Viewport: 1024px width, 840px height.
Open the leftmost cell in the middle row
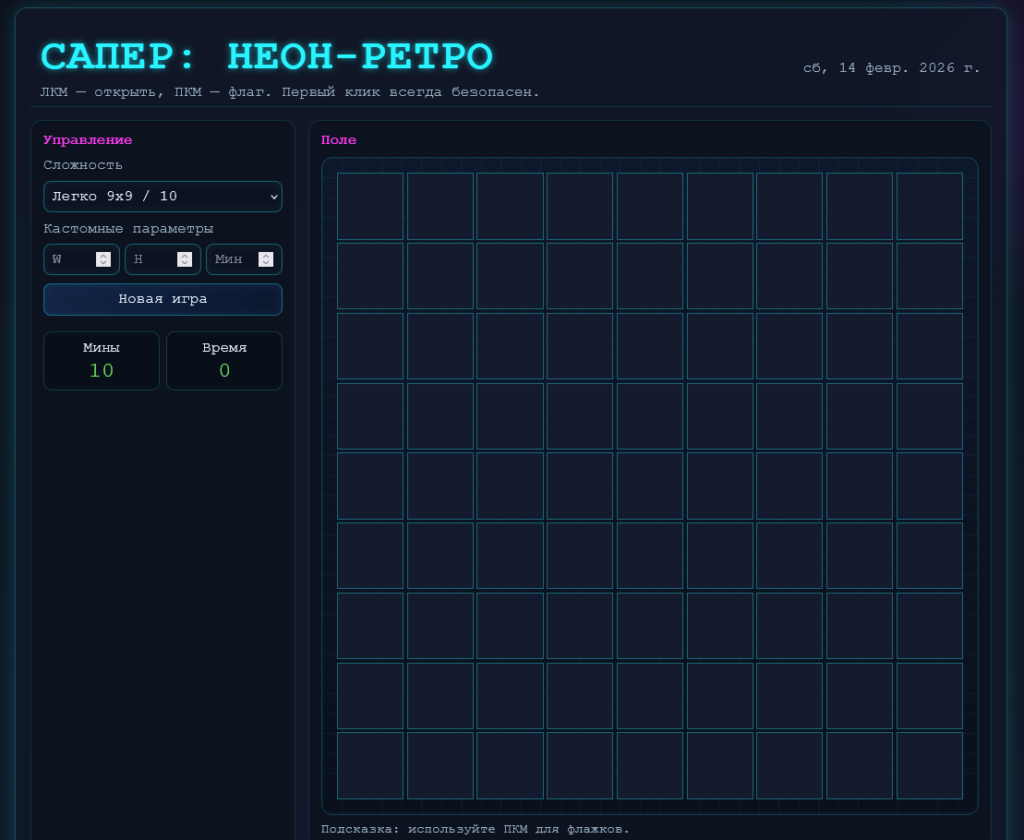click(370, 485)
